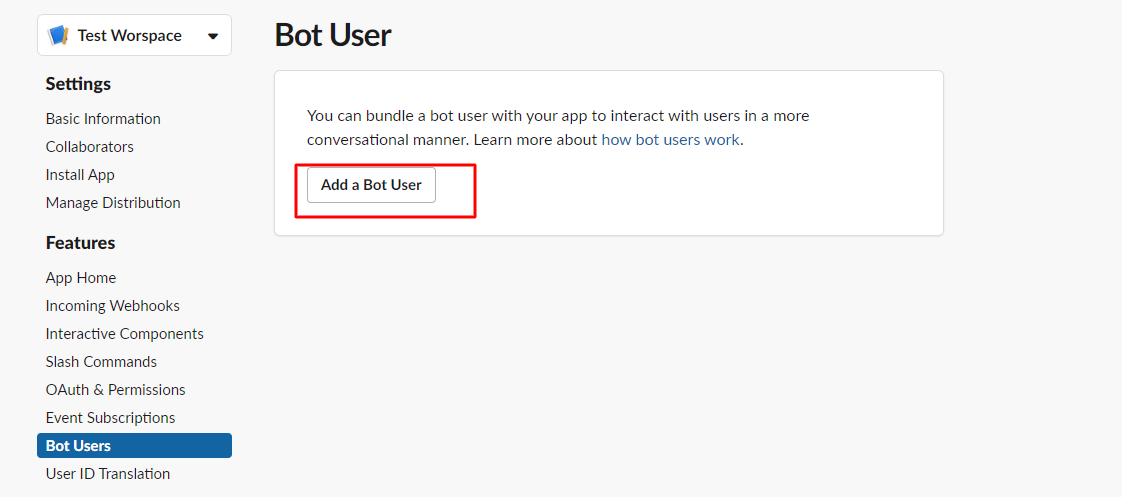Open Incoming Webhooks page
The image size is (1122, 497).
pos(113,306)
